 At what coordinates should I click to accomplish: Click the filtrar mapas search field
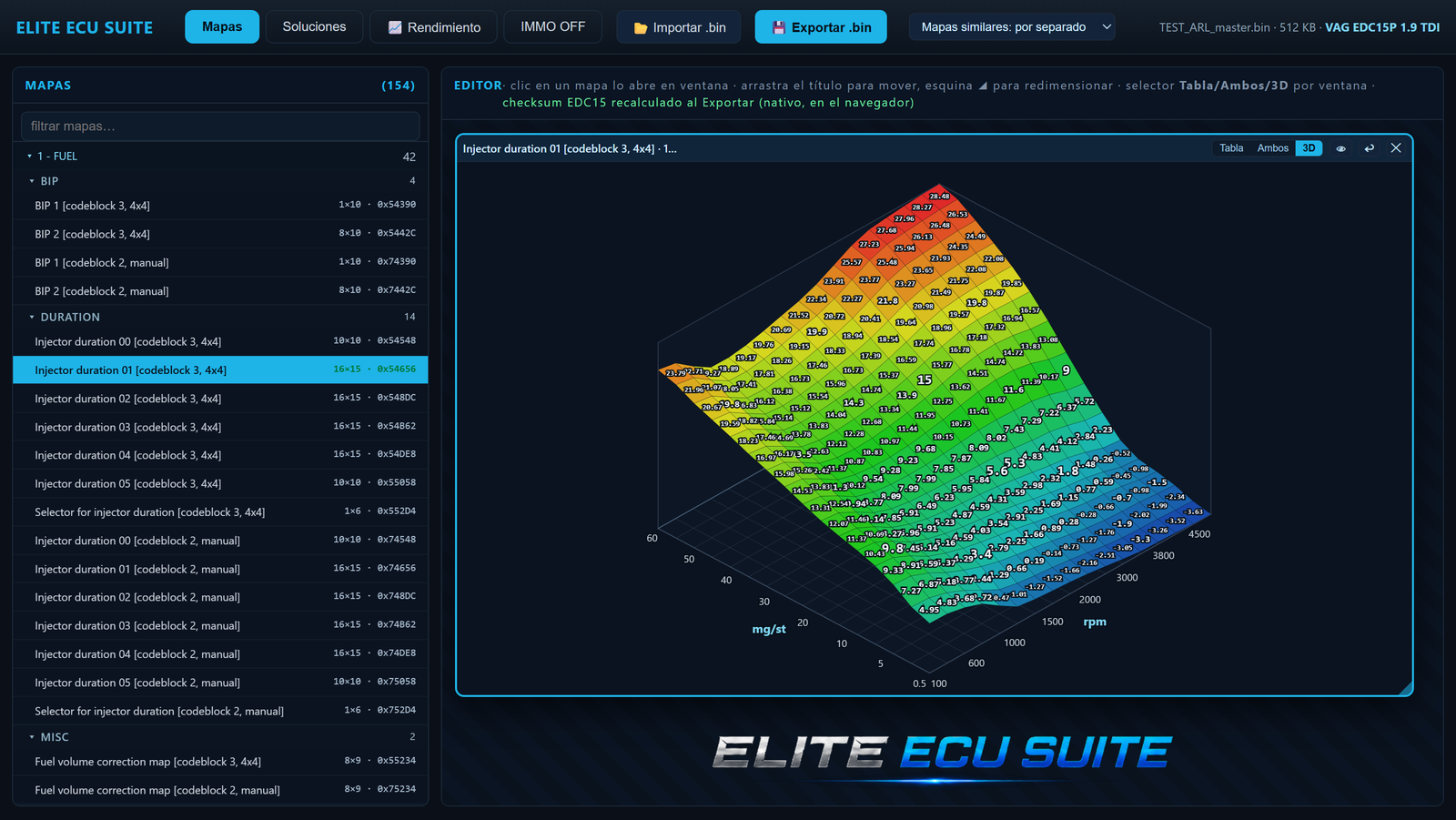(220, 127)
